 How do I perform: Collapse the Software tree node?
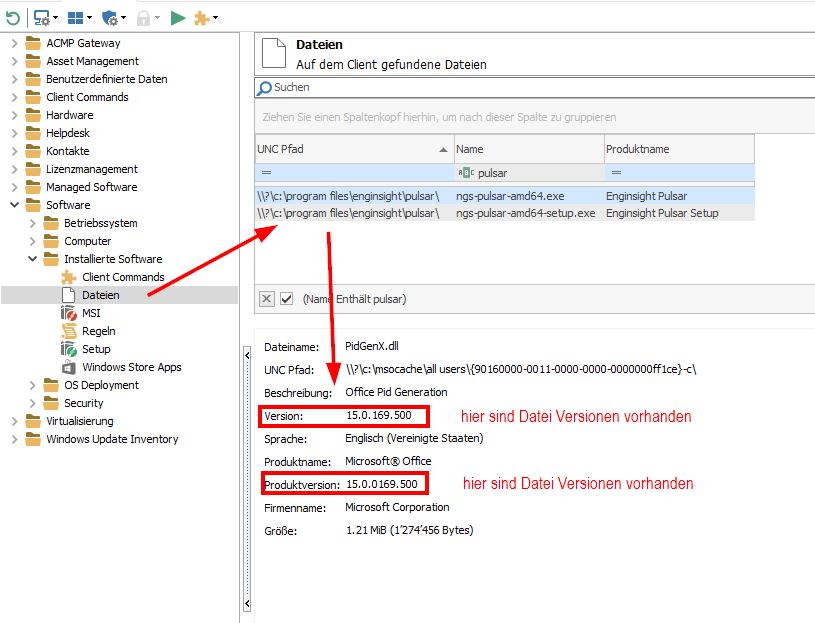point(15,205)
